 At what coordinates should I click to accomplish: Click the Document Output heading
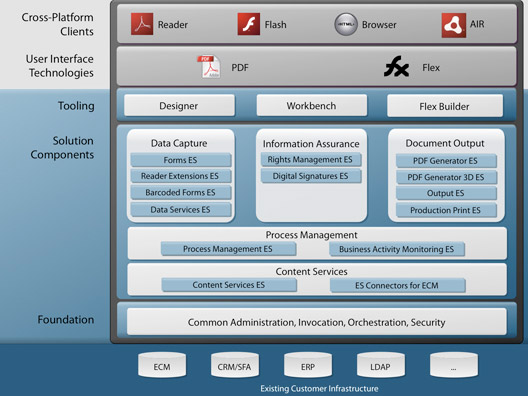445,143
